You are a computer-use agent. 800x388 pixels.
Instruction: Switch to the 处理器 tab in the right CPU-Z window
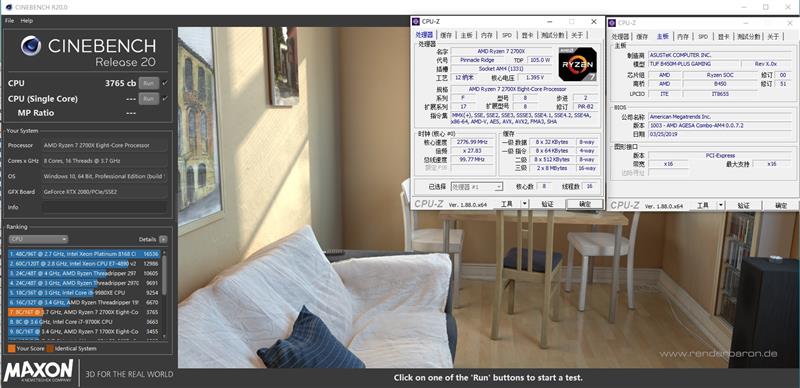tap(620, 37)
